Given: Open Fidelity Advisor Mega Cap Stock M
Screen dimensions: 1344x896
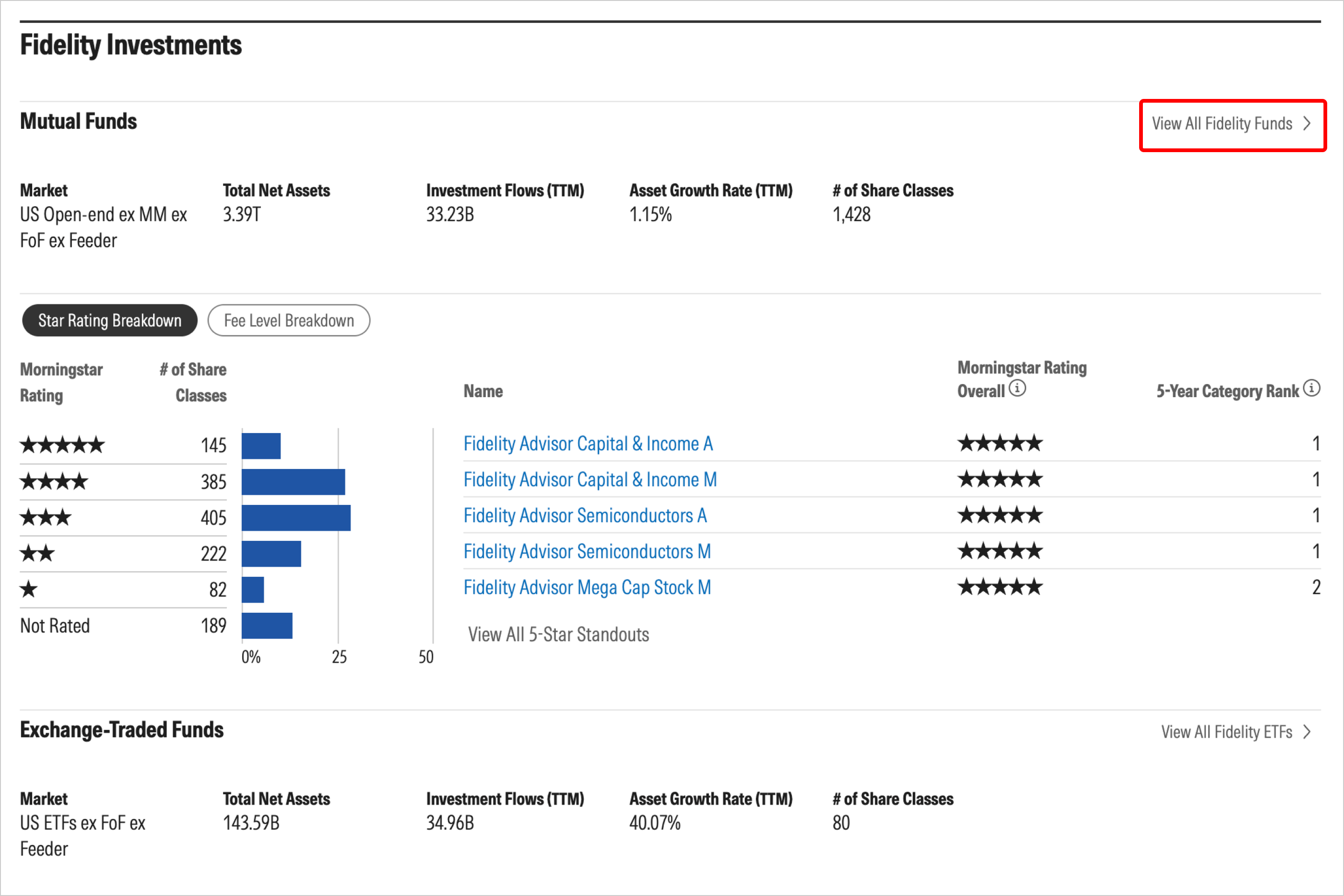Looking at the screenshot, I should click(587, 588).
